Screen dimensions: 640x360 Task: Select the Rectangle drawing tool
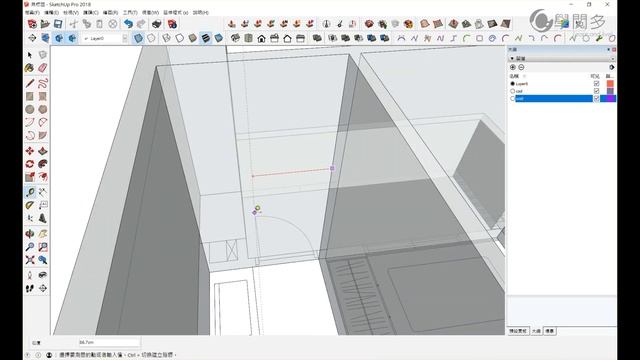coord(30,96)
